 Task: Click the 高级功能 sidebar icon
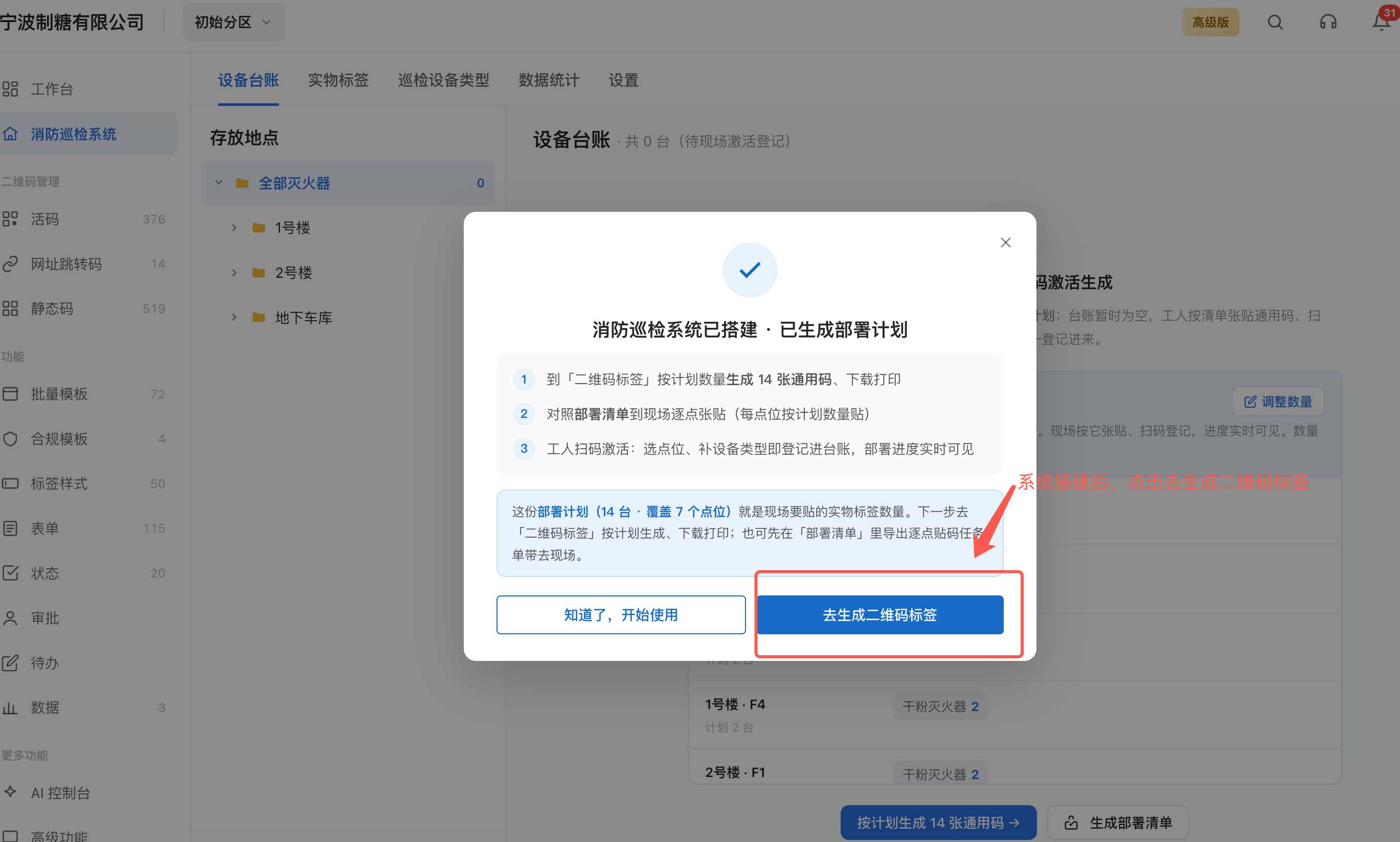pyautogui.click(x=10, y=836)
